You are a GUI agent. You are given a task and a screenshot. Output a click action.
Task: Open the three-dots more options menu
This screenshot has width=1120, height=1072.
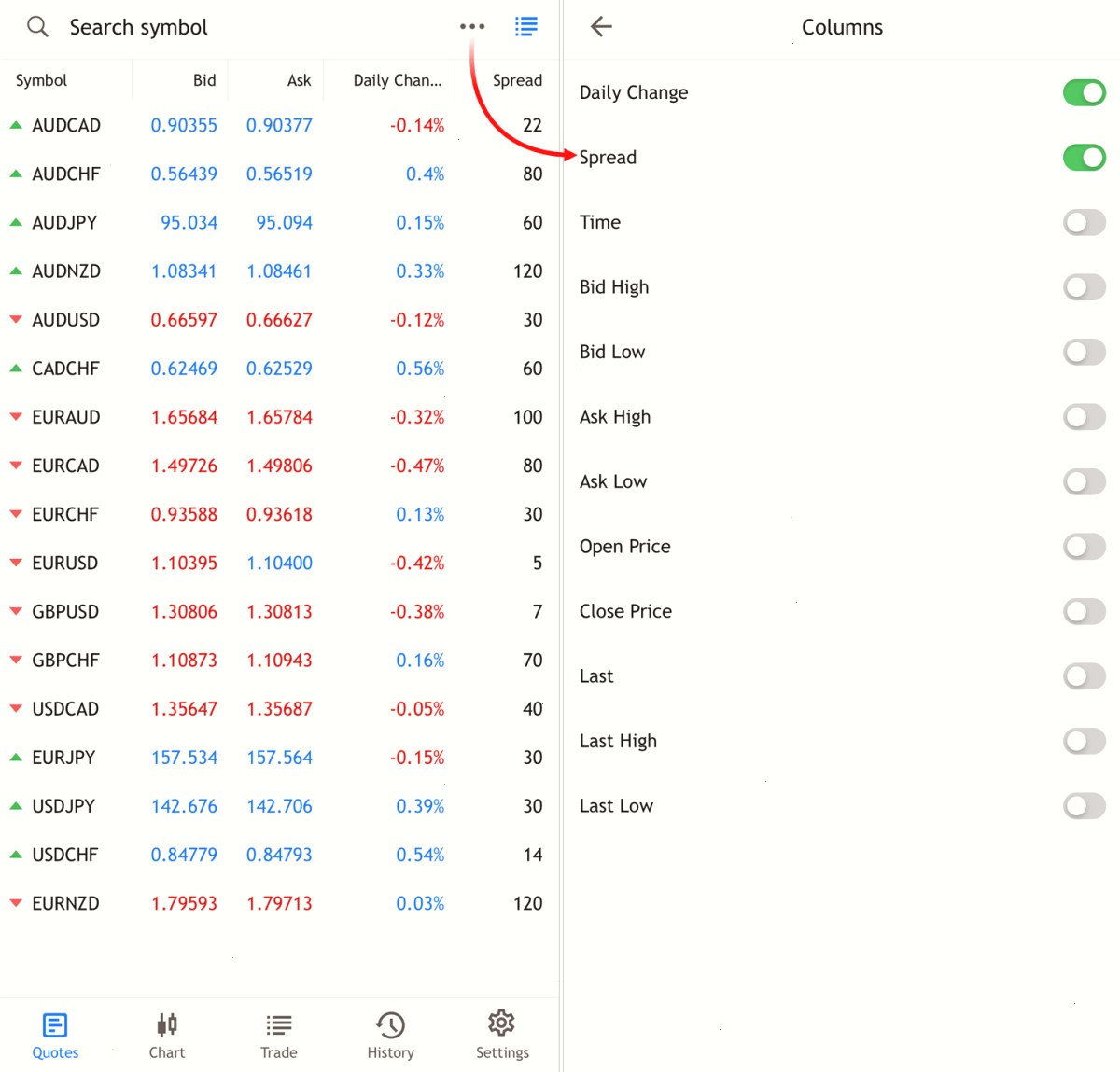(472, 26)
